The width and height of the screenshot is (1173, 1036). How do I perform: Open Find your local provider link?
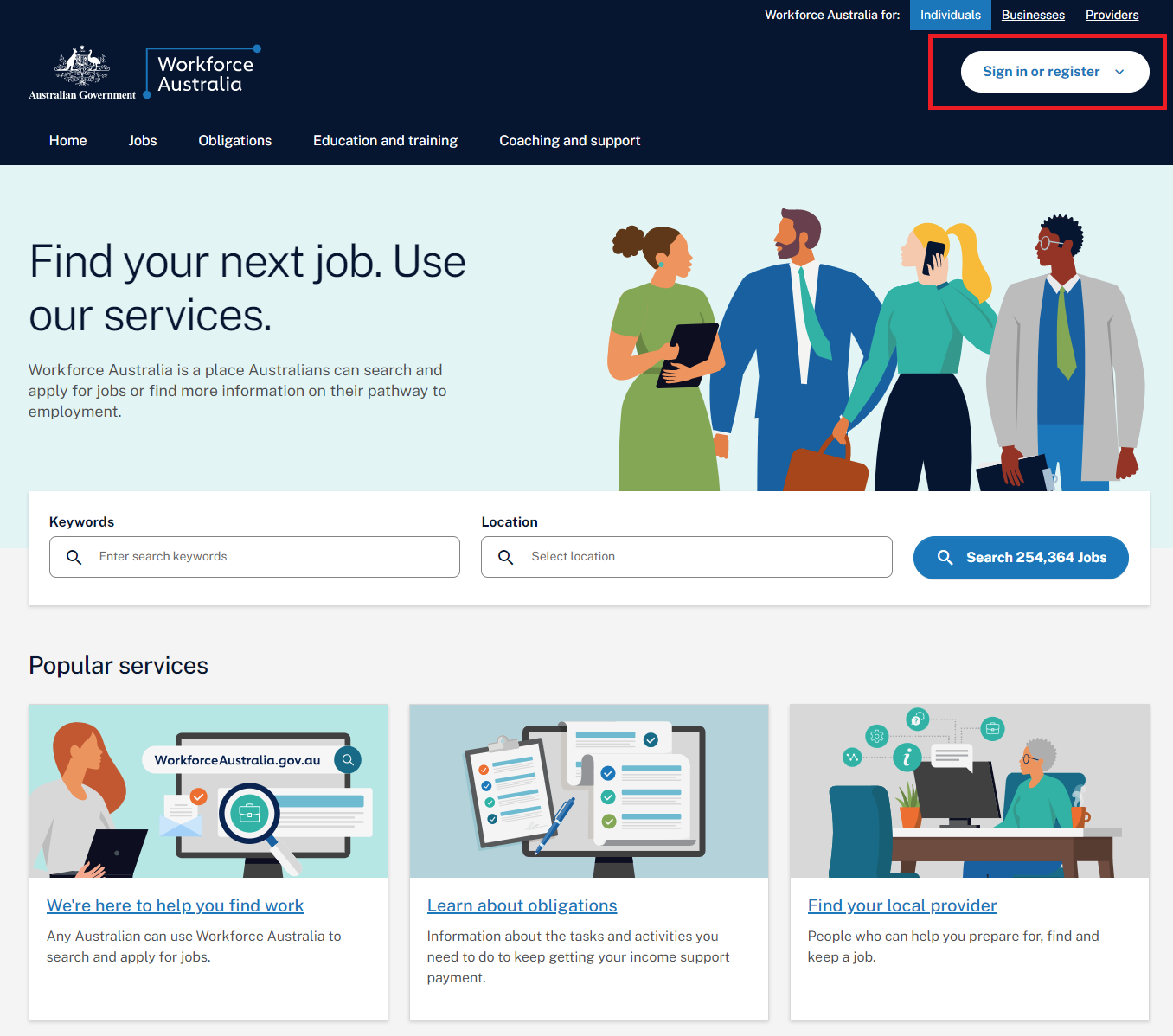point(902,905)
